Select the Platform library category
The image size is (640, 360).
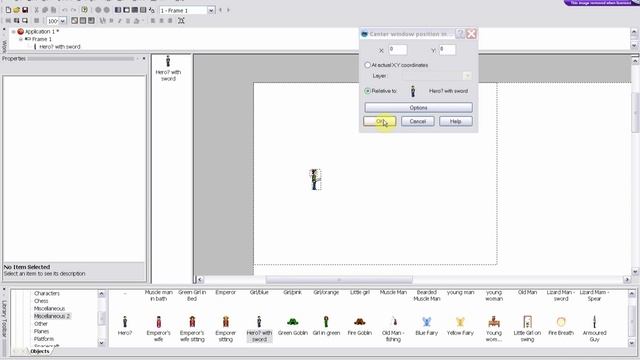pyautogui.click(x=44, y=339)
